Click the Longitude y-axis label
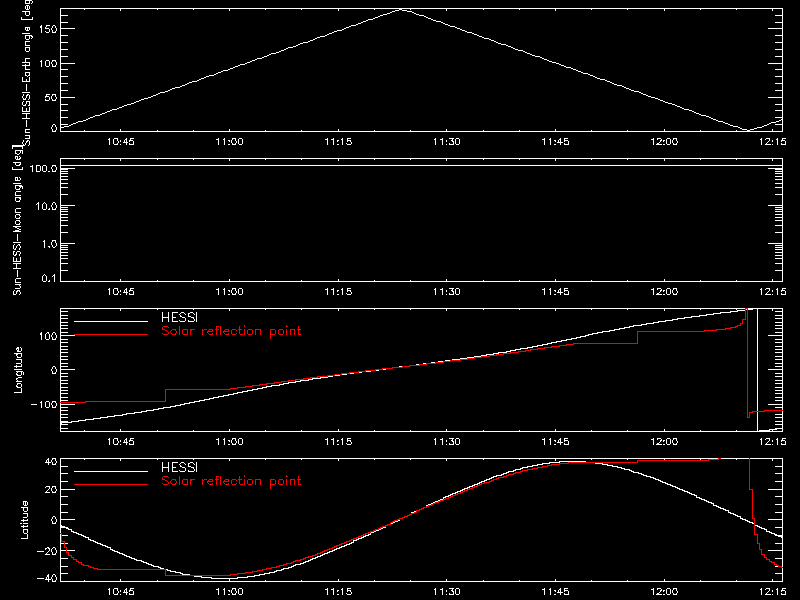Image resolution: width=800 pixels, height=600 pixels. coord(18,370)
